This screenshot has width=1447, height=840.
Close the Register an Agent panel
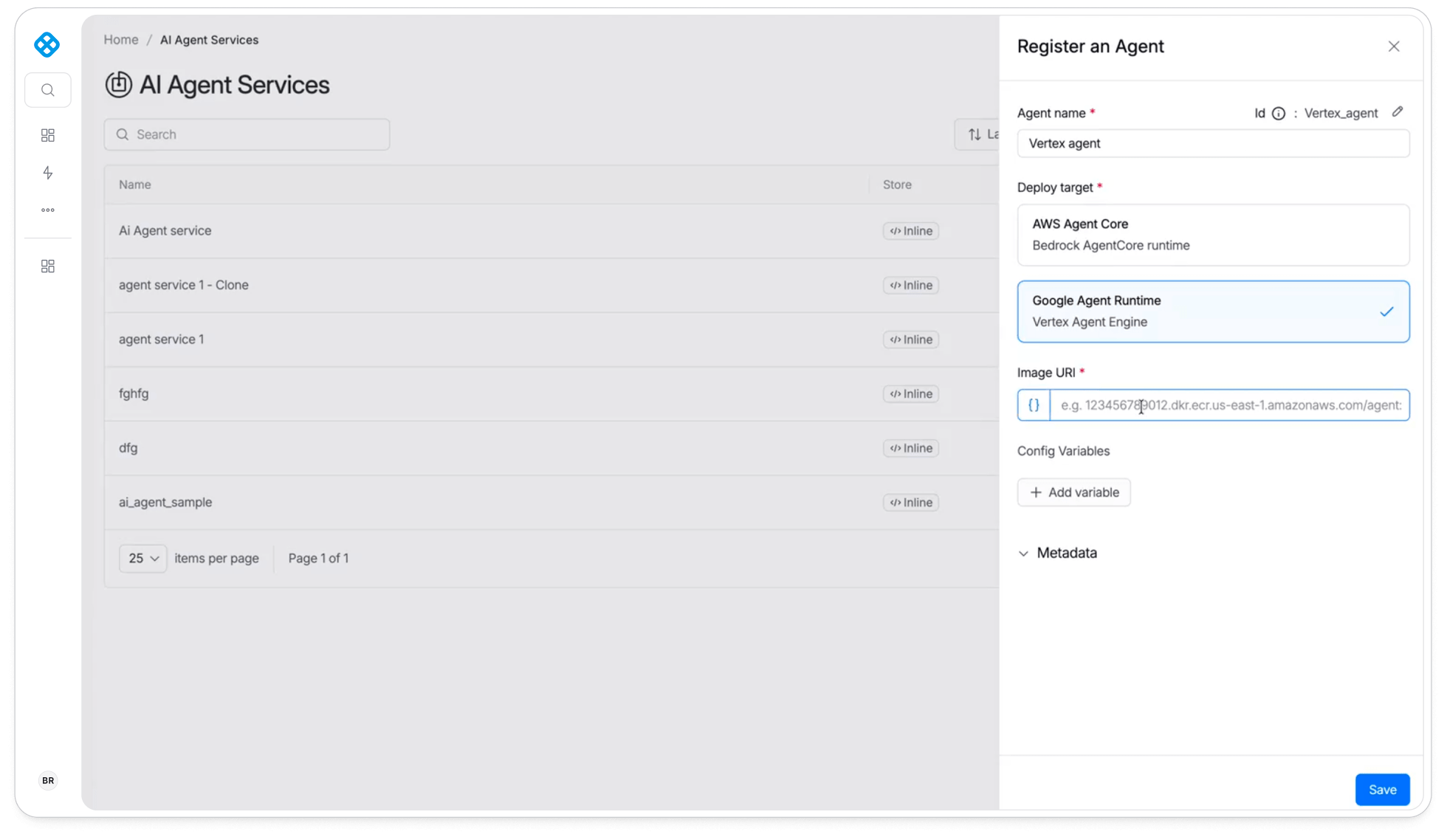(1394, 47)
